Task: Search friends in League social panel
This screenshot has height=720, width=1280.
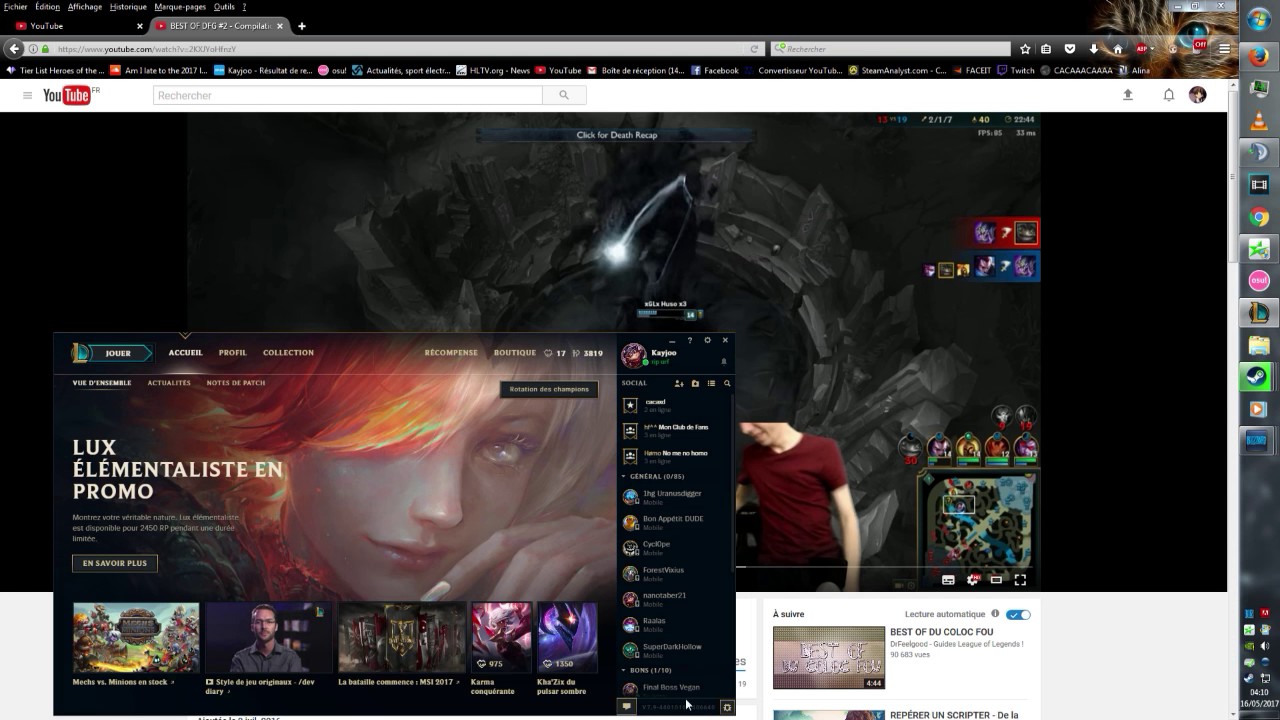Action: pyautogui.click(x=727, y=383)
